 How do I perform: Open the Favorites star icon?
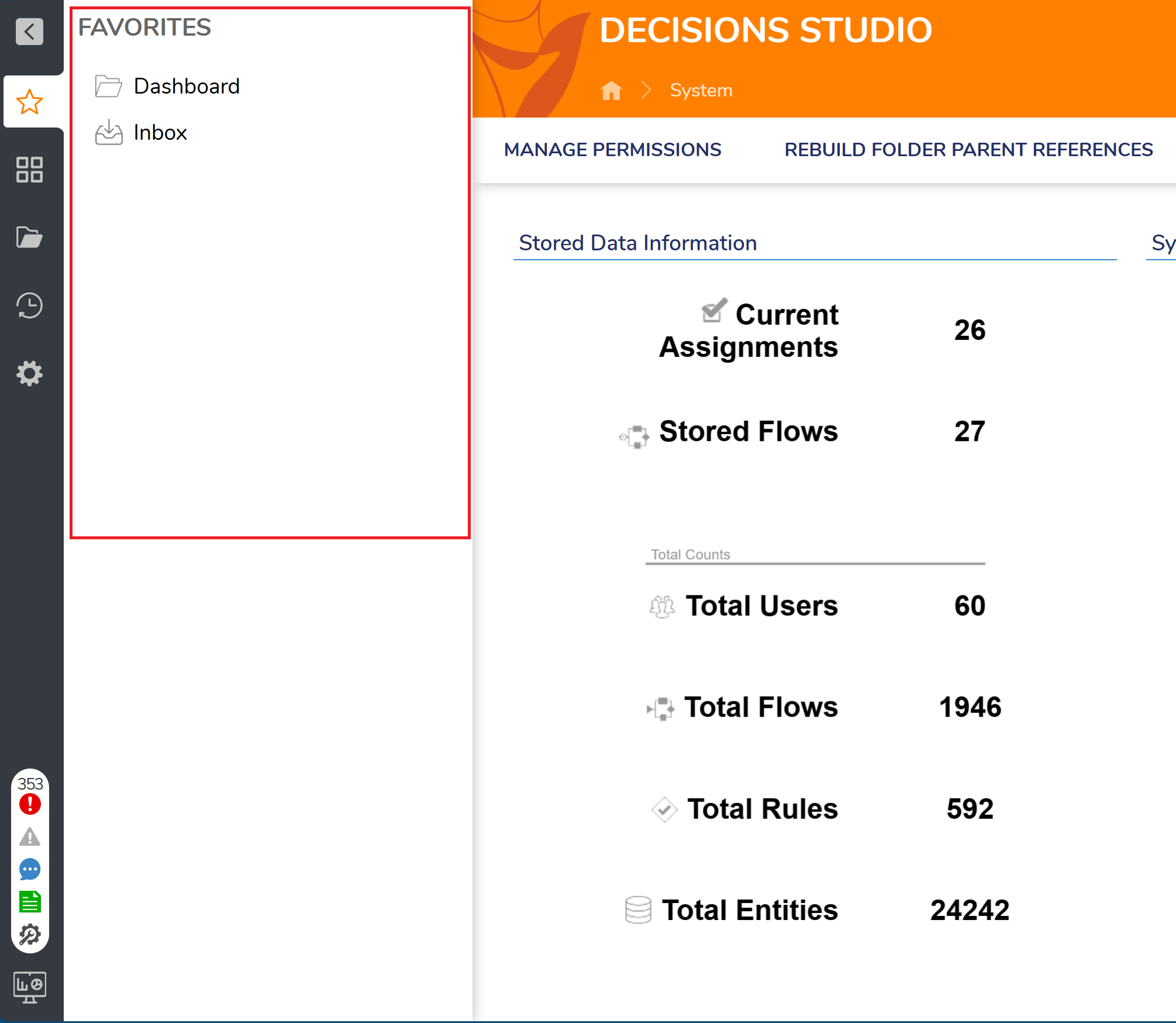click(29, 102)
